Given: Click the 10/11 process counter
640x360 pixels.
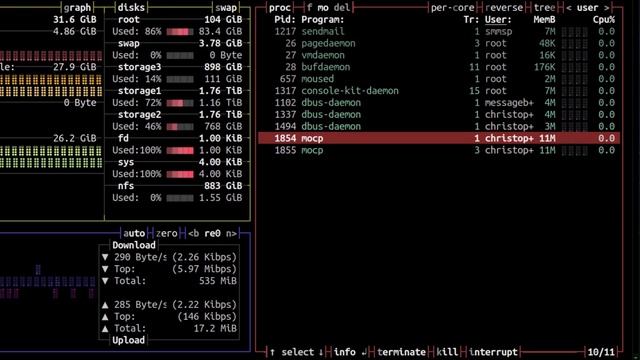Looking at the screenshot, I should click(x=601, y=352).
